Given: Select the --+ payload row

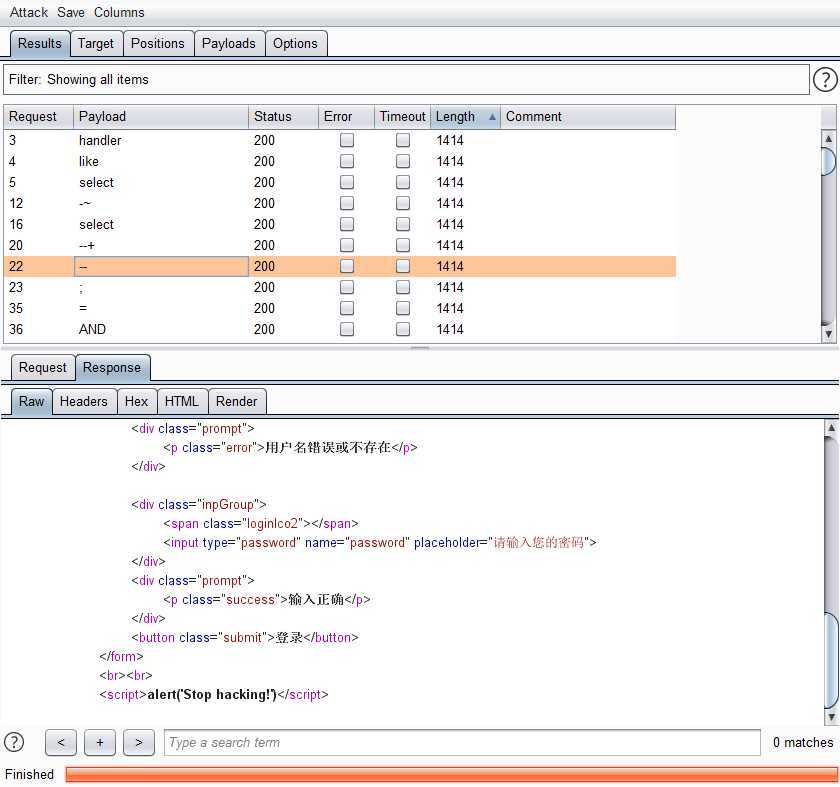Looking at the screenshot, I should [340, 245].
